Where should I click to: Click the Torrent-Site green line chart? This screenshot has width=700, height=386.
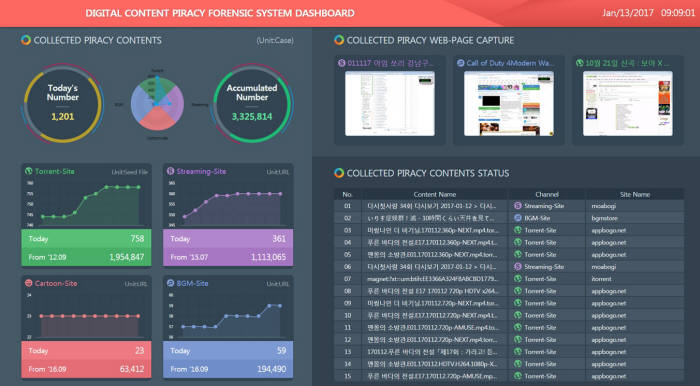click(x=86, y=203)
